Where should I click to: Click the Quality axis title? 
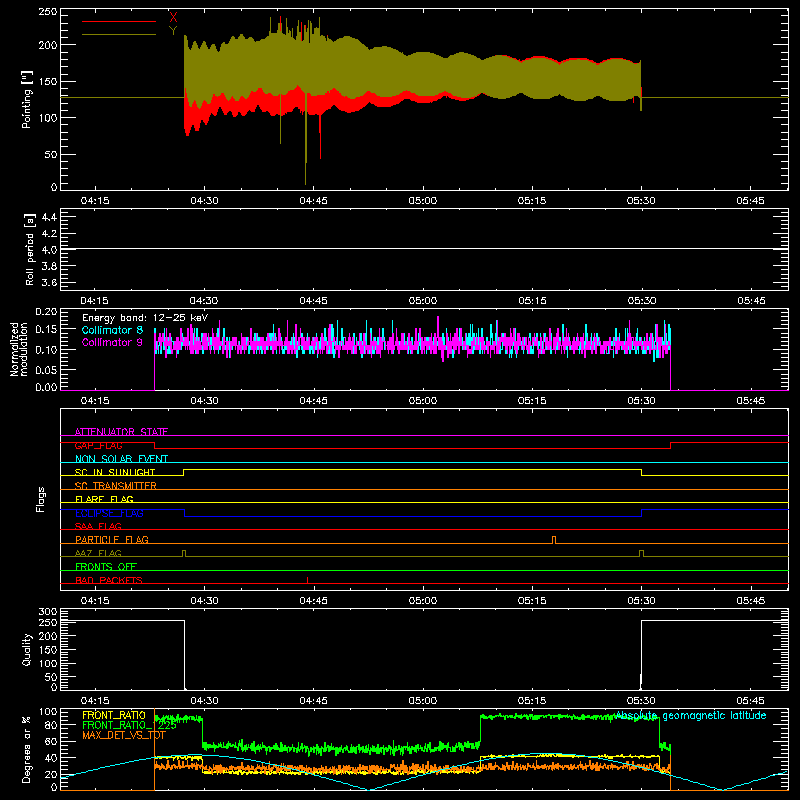[27, 649]
